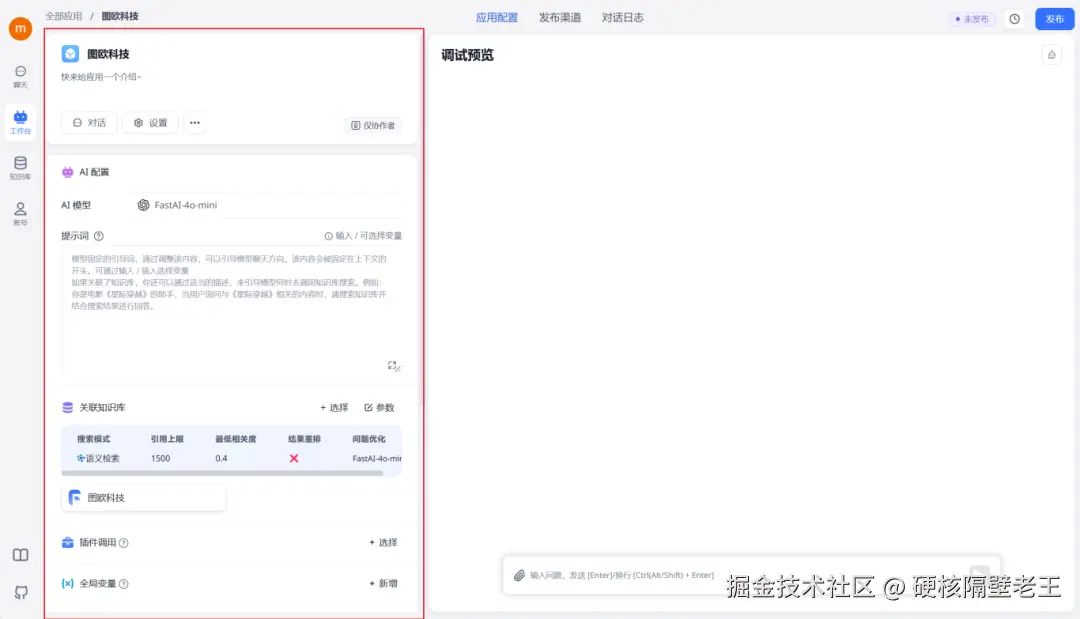Click the paperclip attachment icon in chat input
Image resolution: width=1080 pixels, height=619 pixels.
[x=519, y=575]
